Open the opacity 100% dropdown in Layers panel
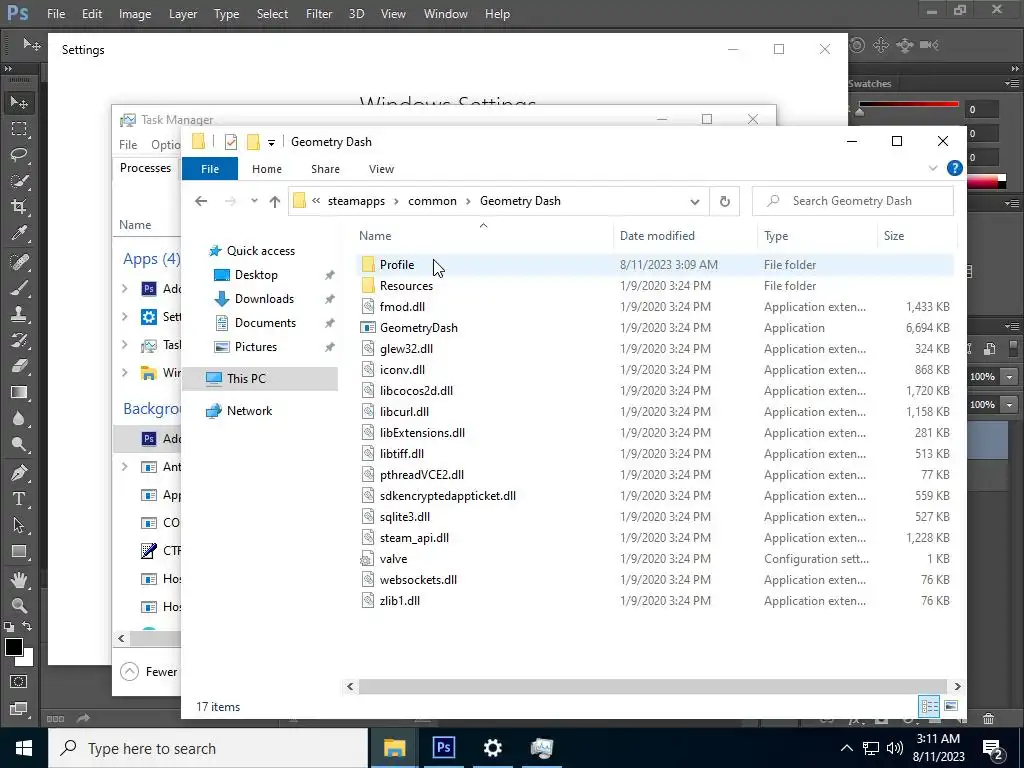The width and height of the screenshot is (1024, 768). 1010,377
